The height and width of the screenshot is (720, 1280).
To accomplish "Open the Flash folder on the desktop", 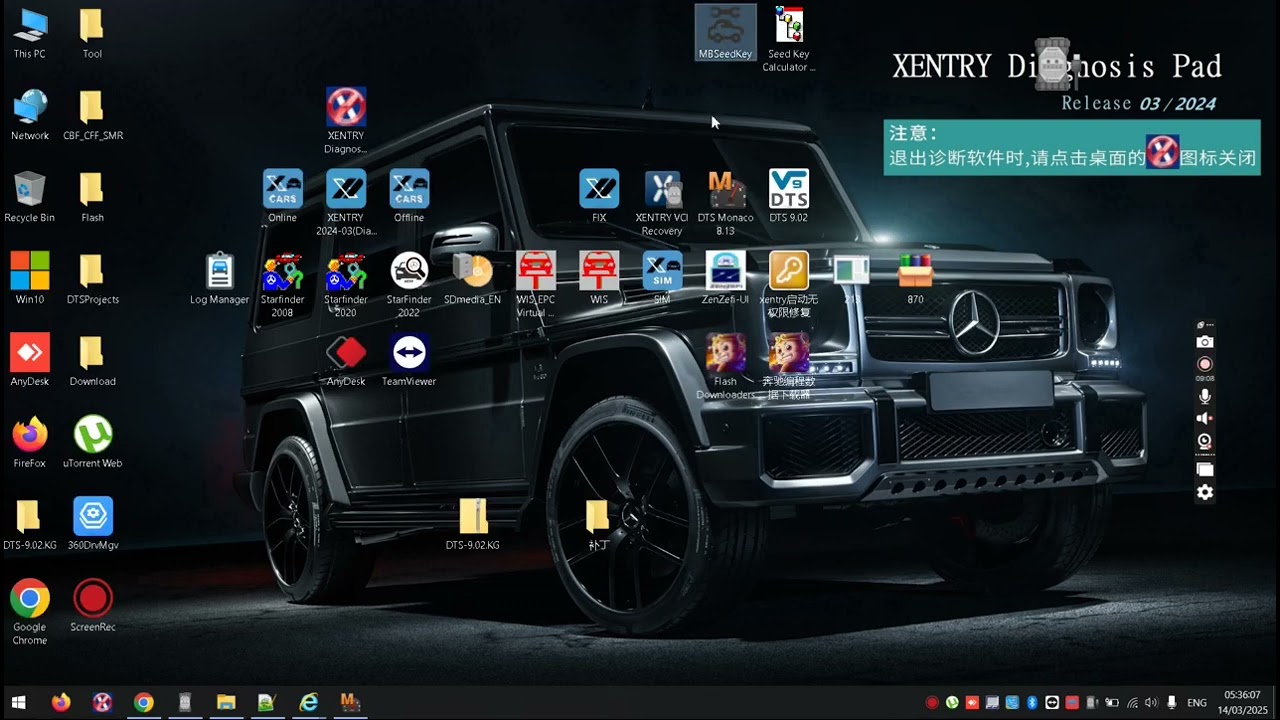I will tap(92, 196).
